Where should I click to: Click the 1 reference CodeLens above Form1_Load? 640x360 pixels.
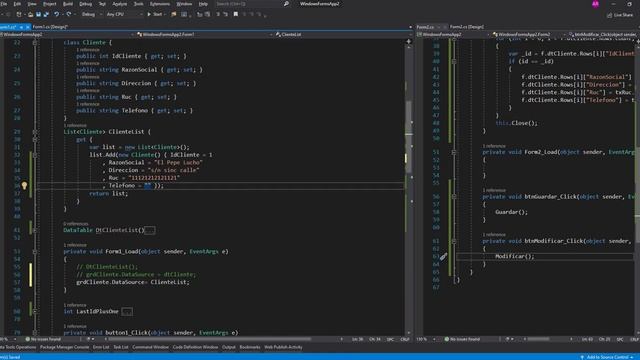(x=75, y=245)
